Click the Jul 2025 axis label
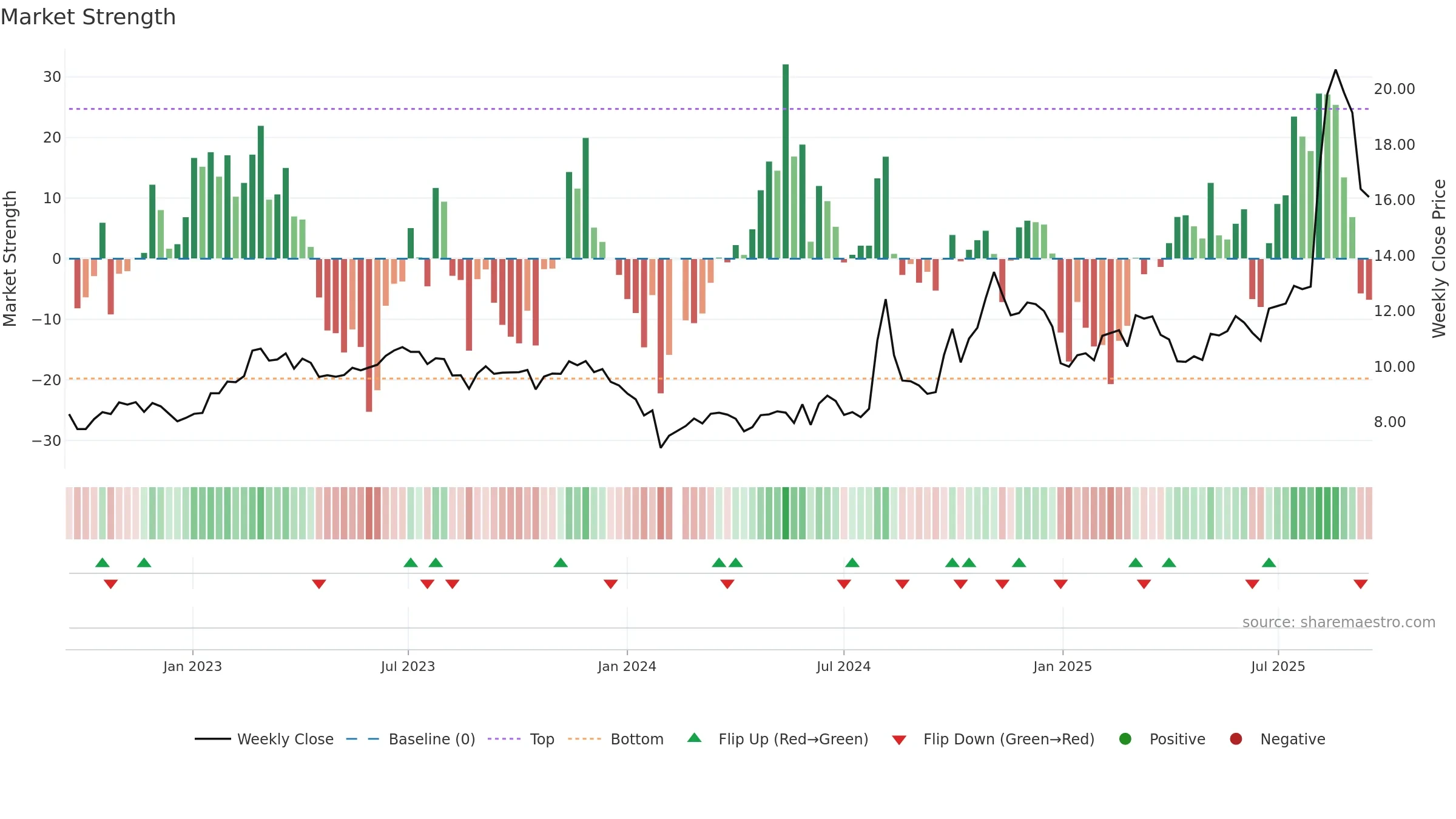Screen dimensions: 1456x819 tap(1278, 666)
